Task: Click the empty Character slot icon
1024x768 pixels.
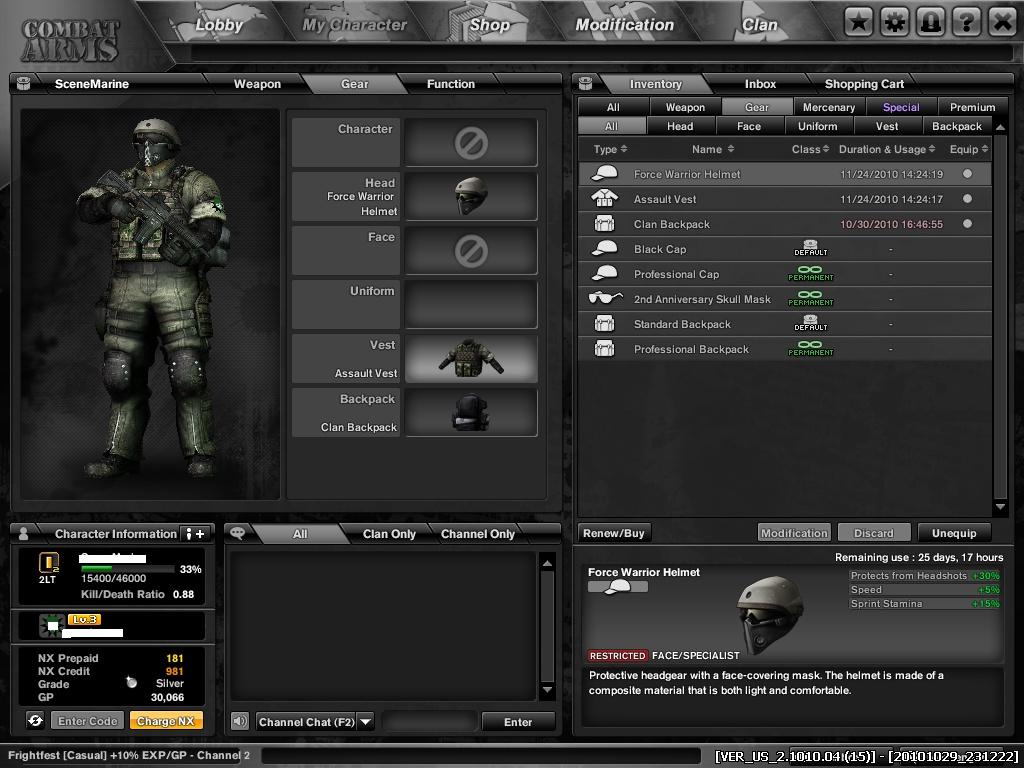Action: (x=471, y=142)
